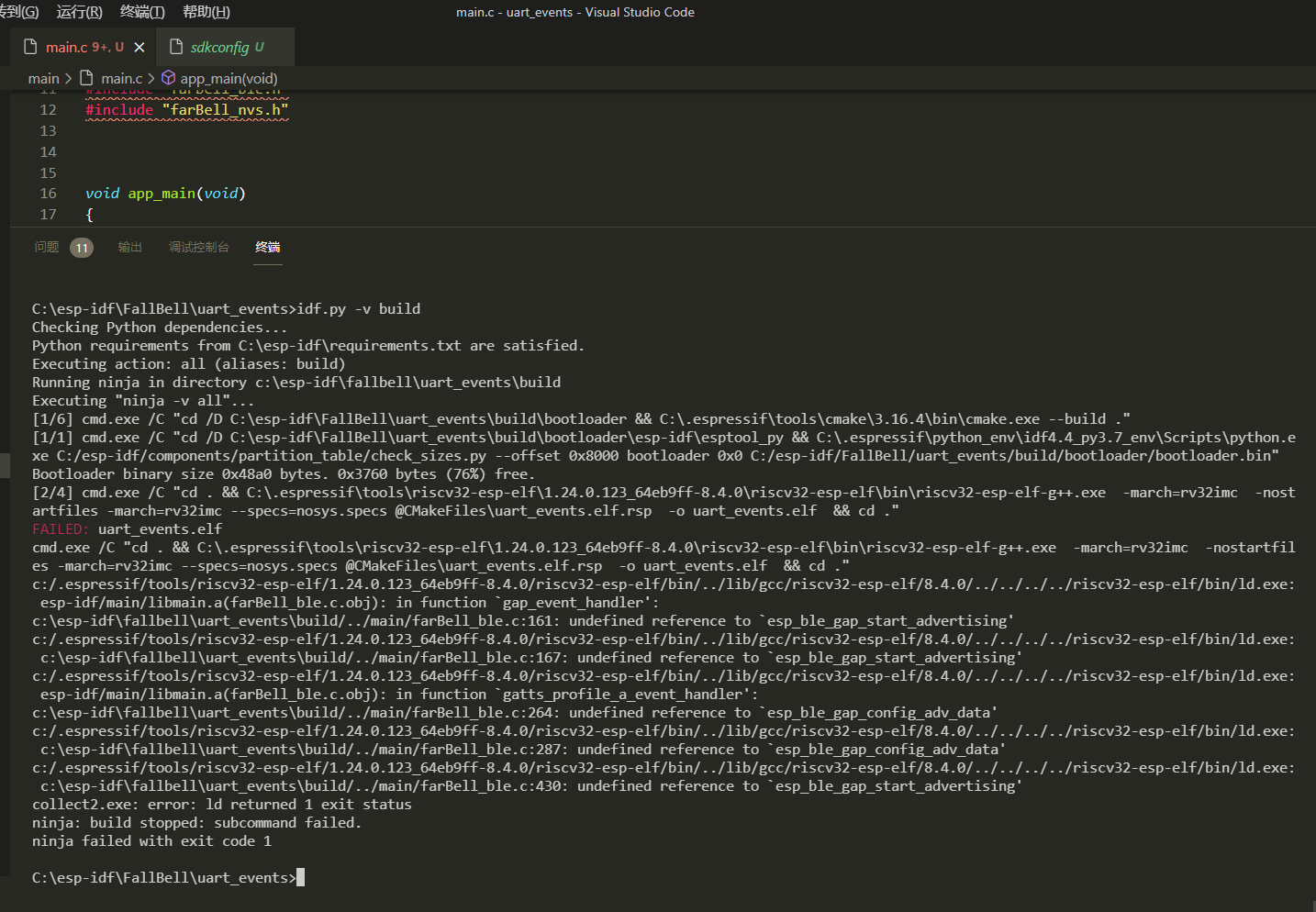The width and height of the screenshot is (1316, 912).
Task: Open the 调试控制台 debug console tab
Action: (x=199, y=248)
